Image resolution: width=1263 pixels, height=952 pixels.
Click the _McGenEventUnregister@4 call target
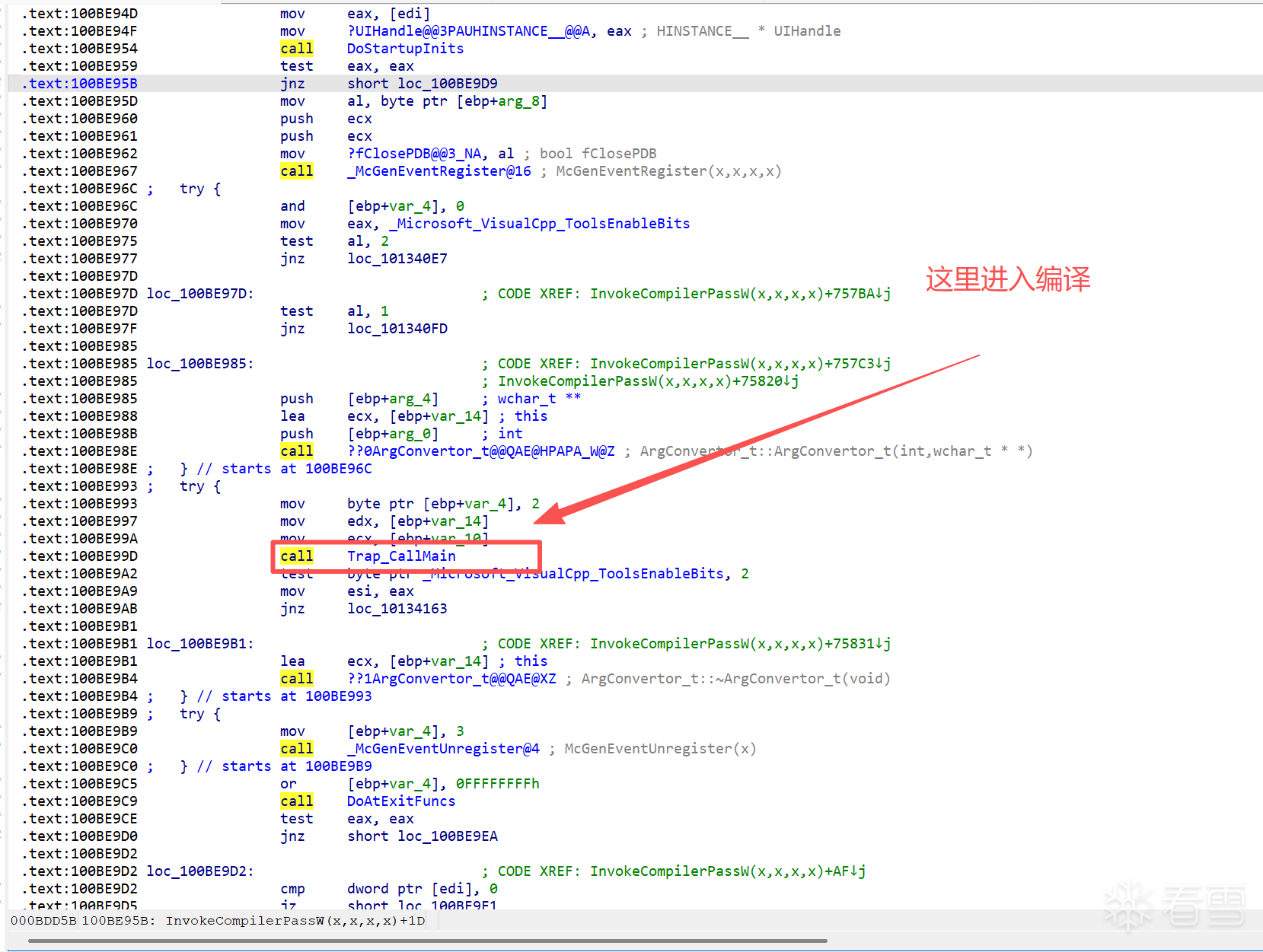tap(443, 749)
